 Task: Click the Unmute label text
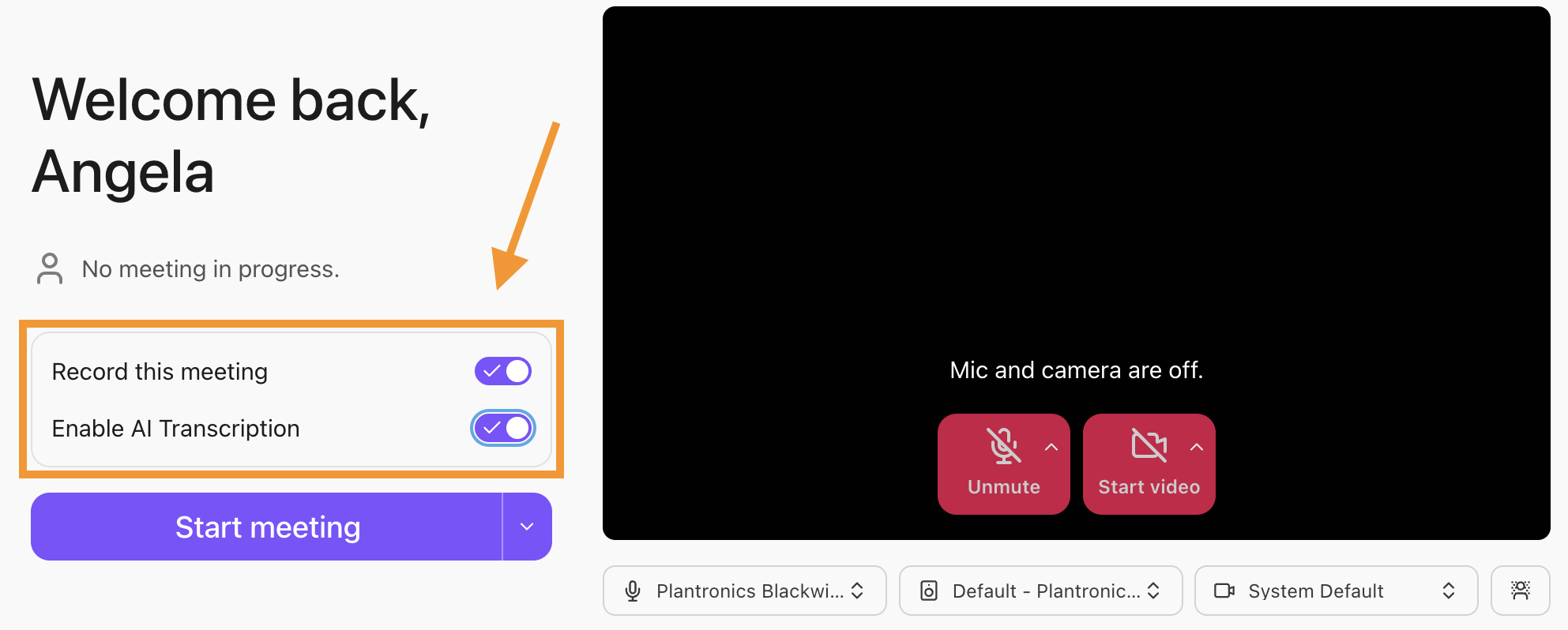coord(1003,487)
